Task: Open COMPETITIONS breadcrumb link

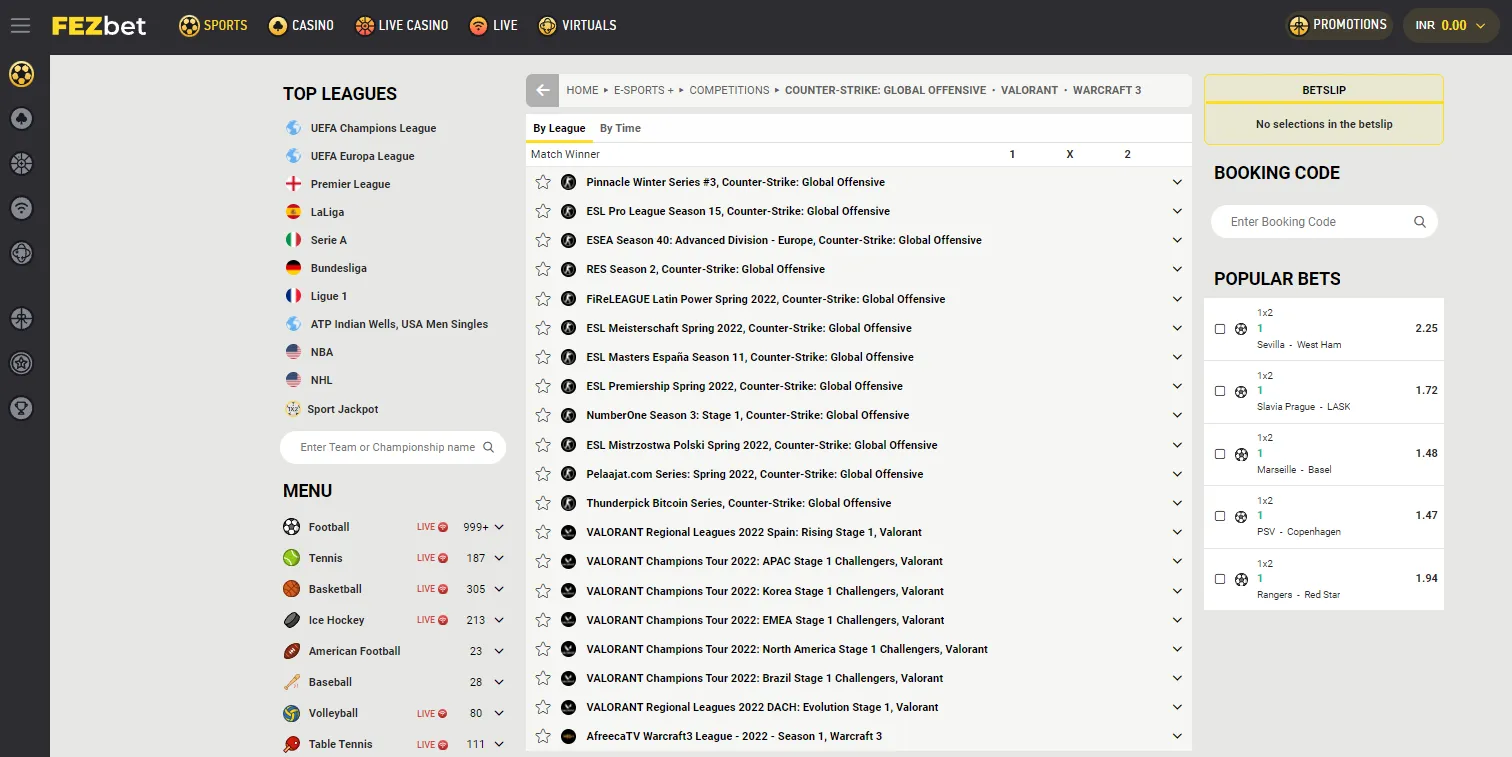Action: (729, 90)
